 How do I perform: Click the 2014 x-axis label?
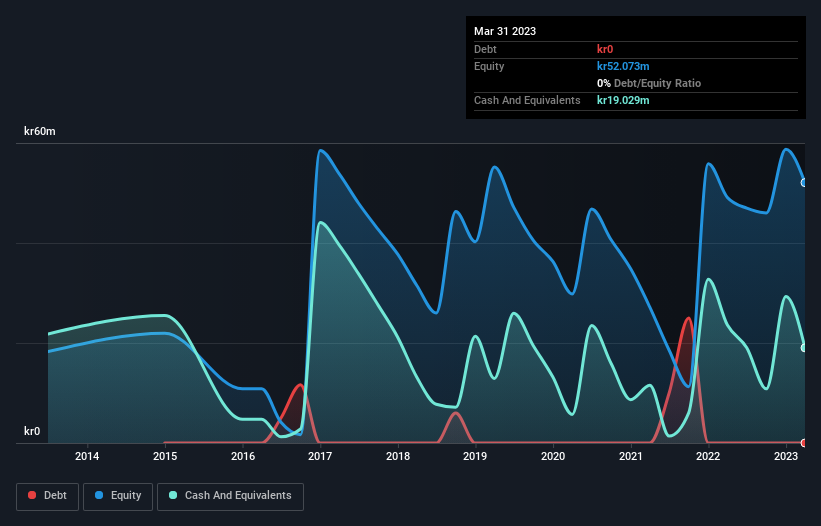coord(87,456)
